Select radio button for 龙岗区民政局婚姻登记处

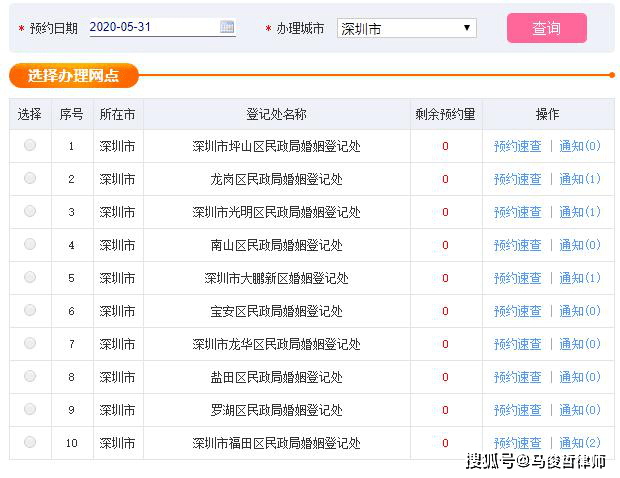tap(30, 178)
